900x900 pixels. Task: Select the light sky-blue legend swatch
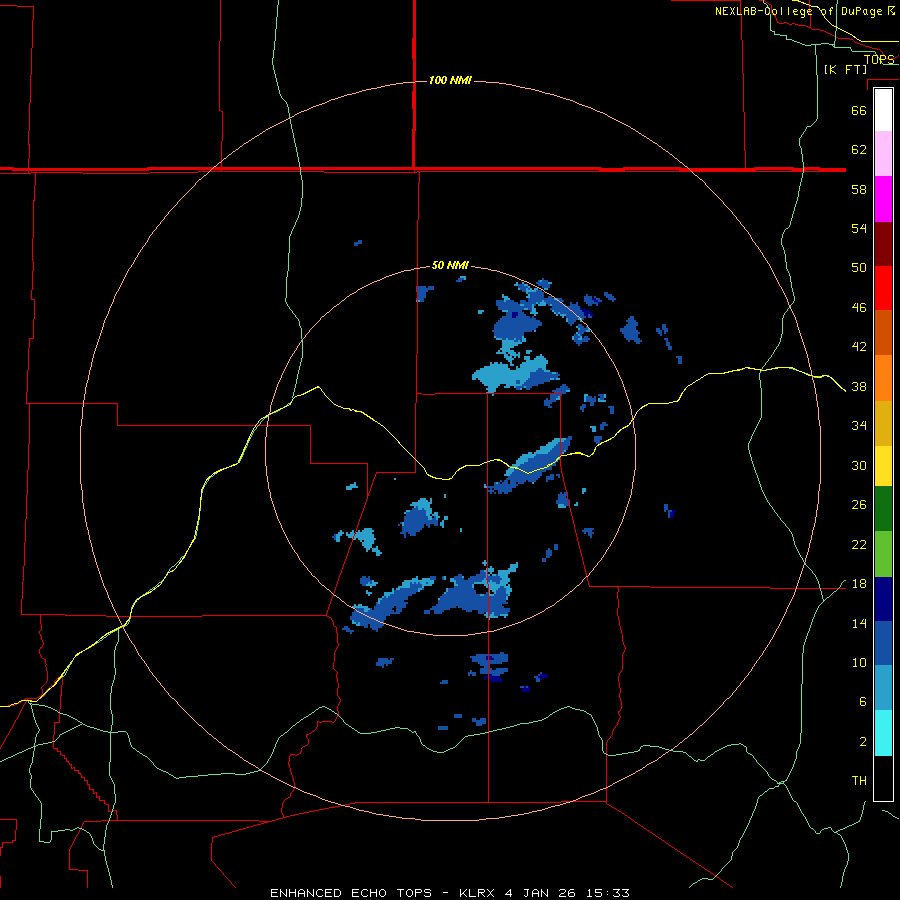[x=883, y=688]
